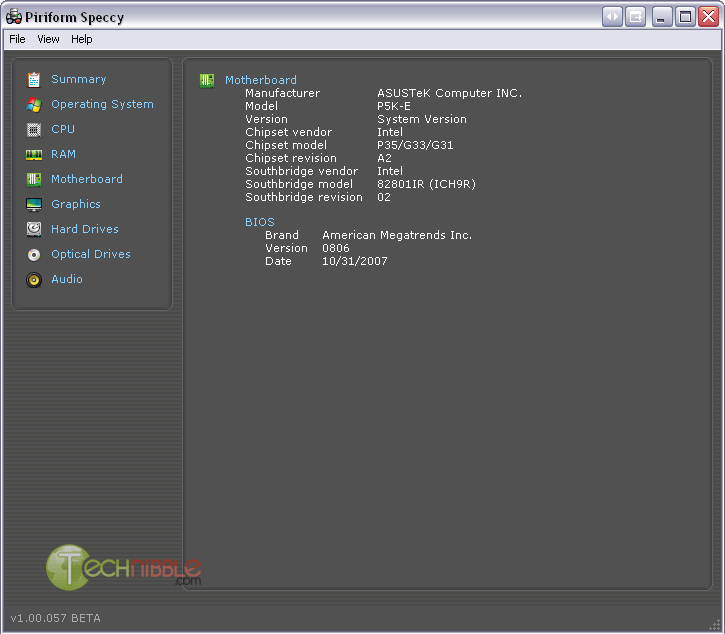
Task: Select the 10/31/2007 BIOS date
Action: click(x=355, y=261)
